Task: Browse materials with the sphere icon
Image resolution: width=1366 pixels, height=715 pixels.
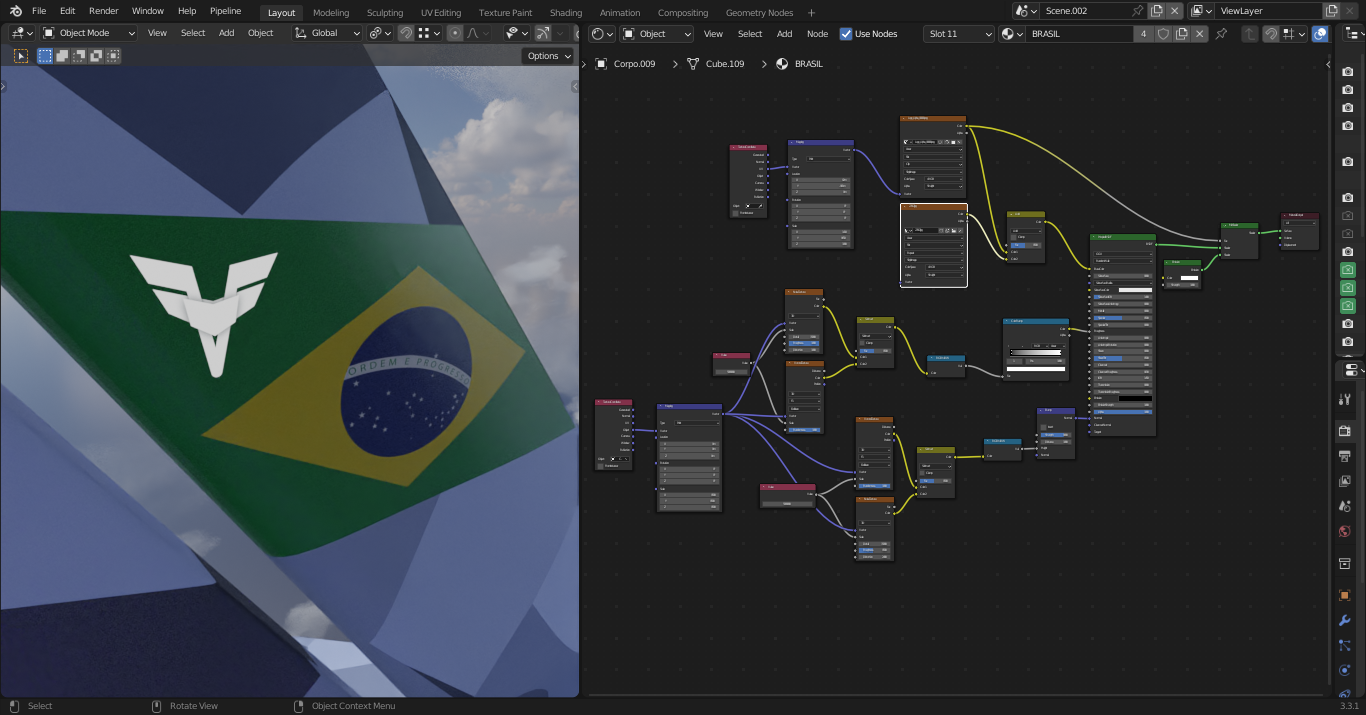Action: [1013, 34]
